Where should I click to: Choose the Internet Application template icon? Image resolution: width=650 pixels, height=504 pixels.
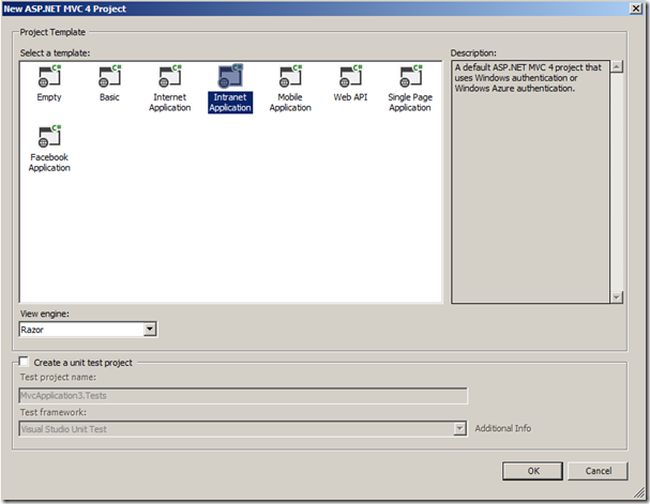[x=170, y=76]
